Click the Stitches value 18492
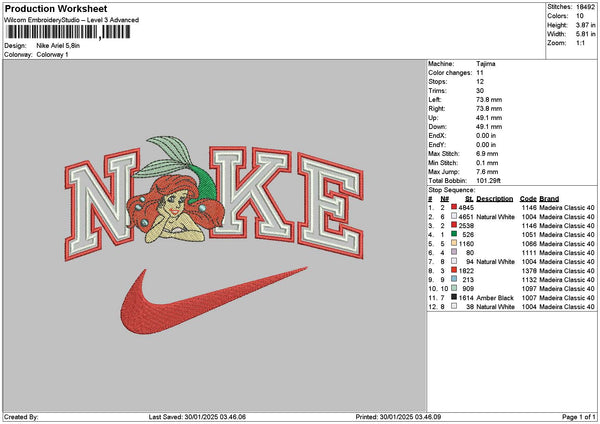The height and width of the screenshot is (424, 600). [x=585, y=7]
